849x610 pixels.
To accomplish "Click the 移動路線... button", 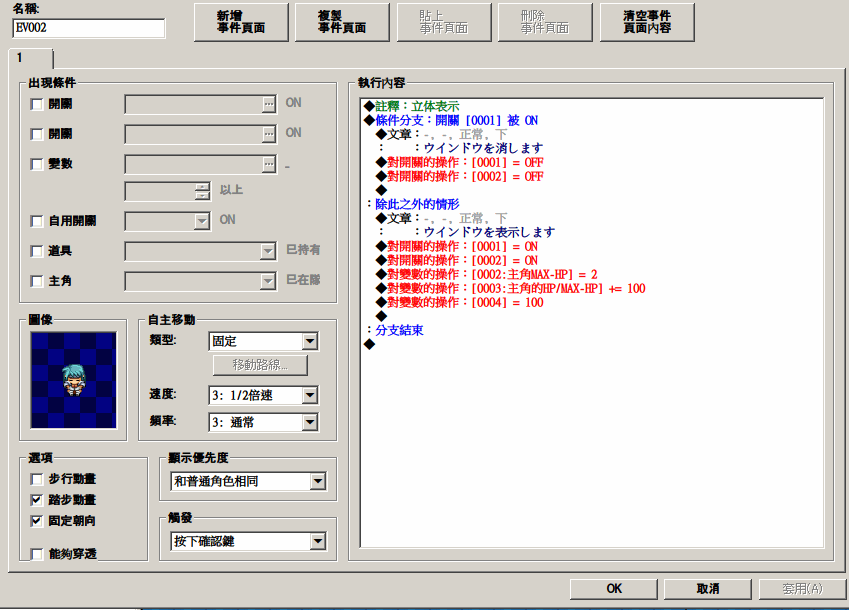I will (260, 365).
